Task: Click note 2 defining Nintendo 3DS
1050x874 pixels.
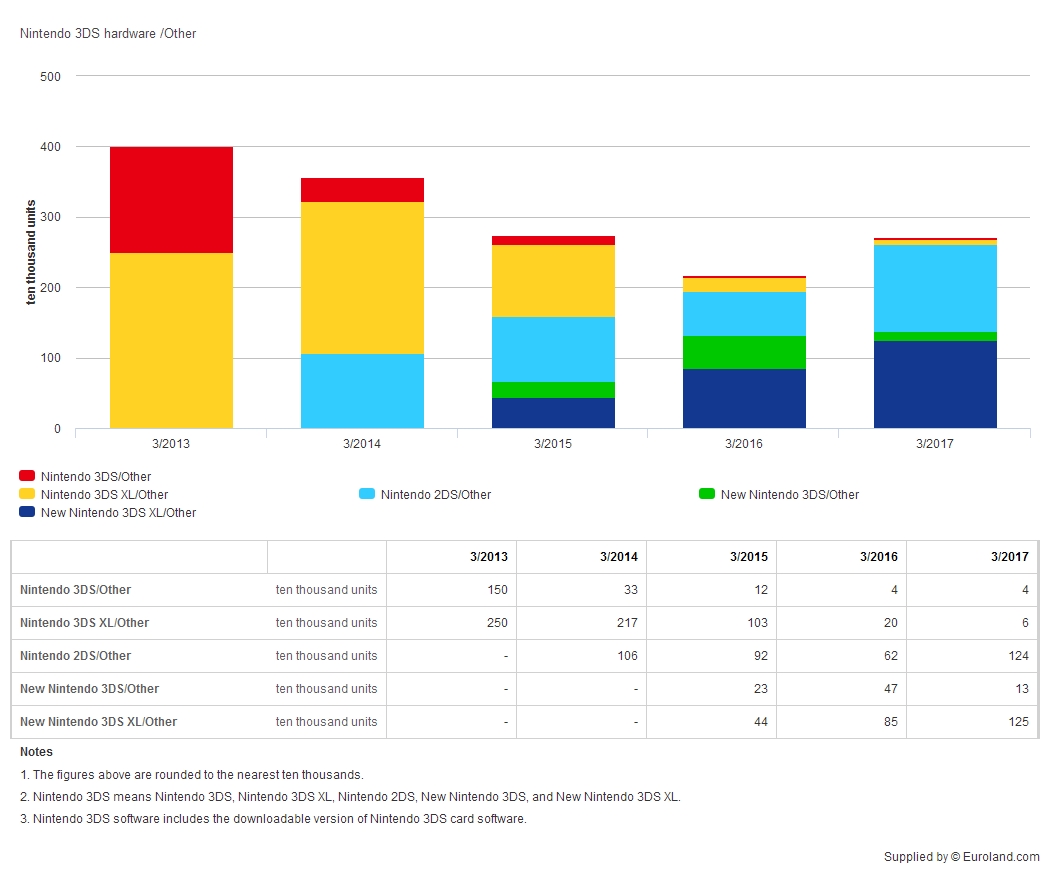Action: pos(350,797)
